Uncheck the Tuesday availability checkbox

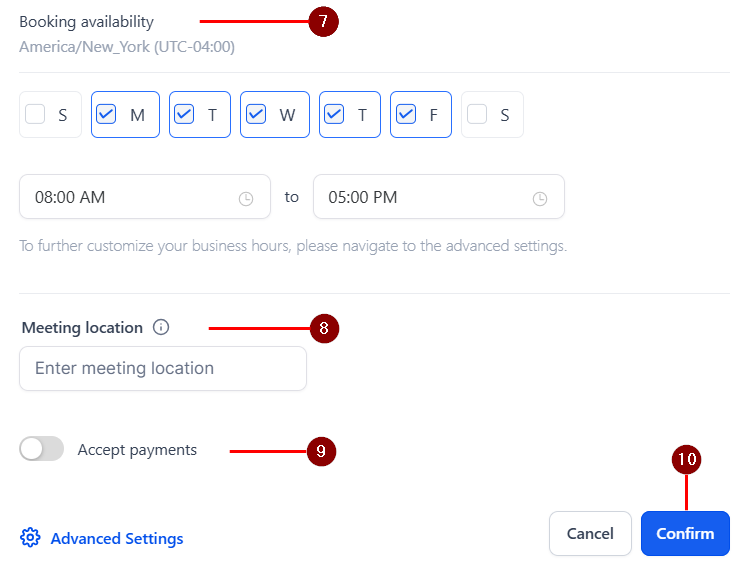pyautogui.click(x=184, y=115)
